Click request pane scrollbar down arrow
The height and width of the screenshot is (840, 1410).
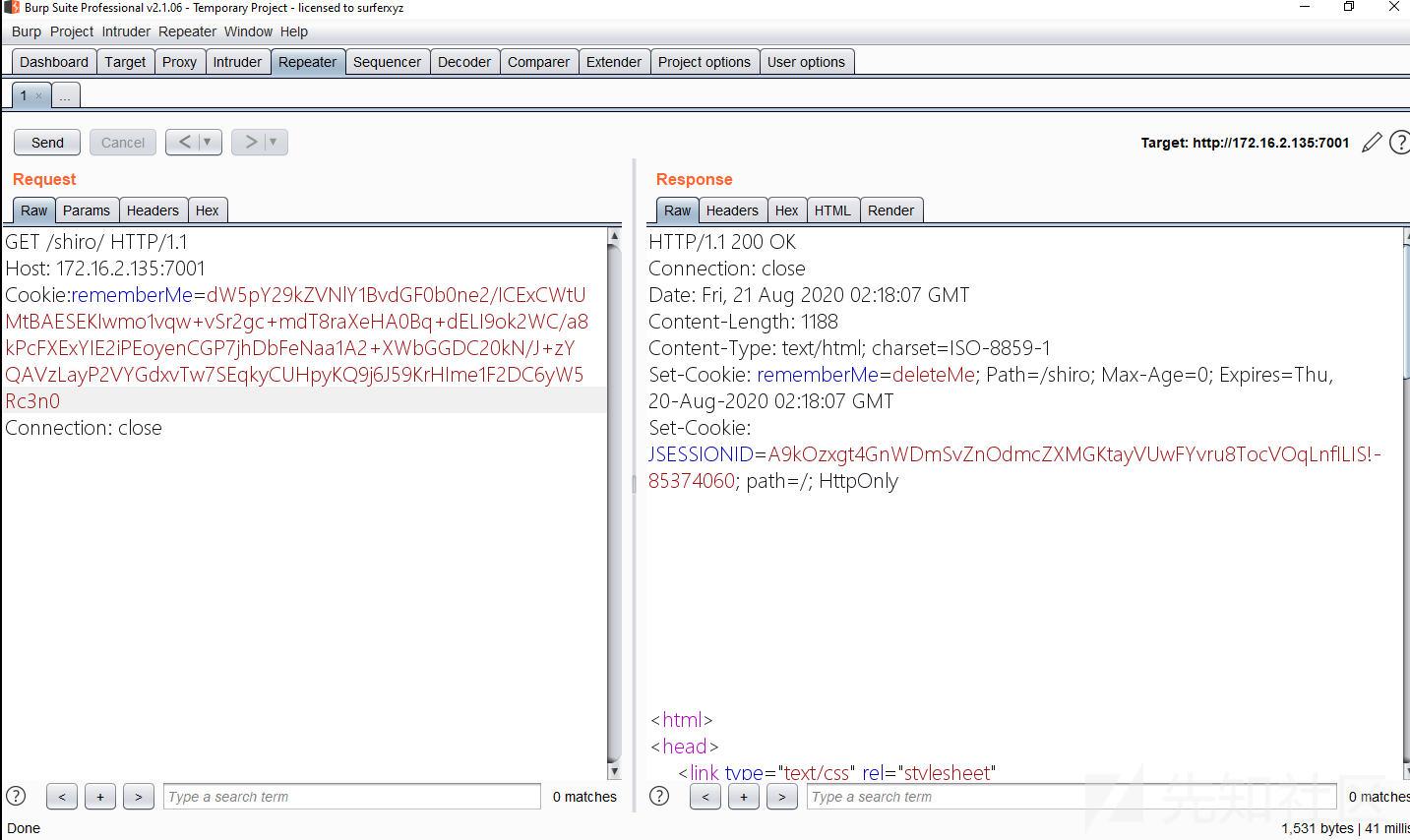(614, 772)
